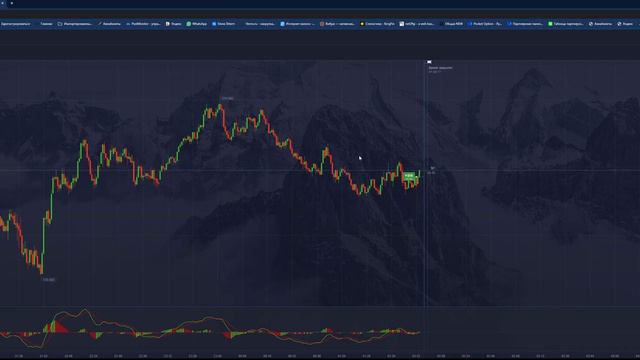
Task: Open the Таблица партнерс bookmark
Action: (x=566, y=24)
